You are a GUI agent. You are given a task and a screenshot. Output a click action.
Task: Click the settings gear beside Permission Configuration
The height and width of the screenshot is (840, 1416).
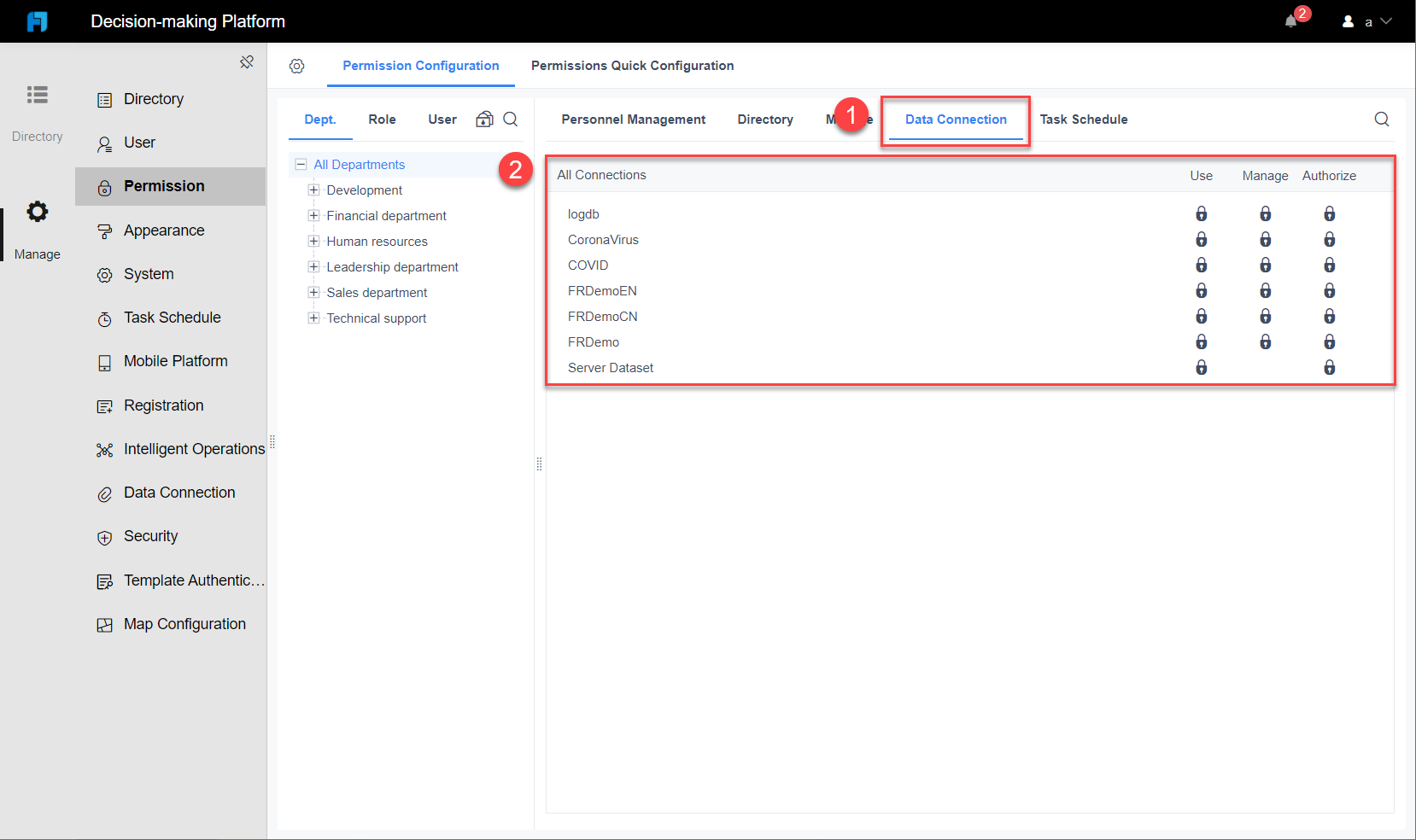[x=297, y=66]
